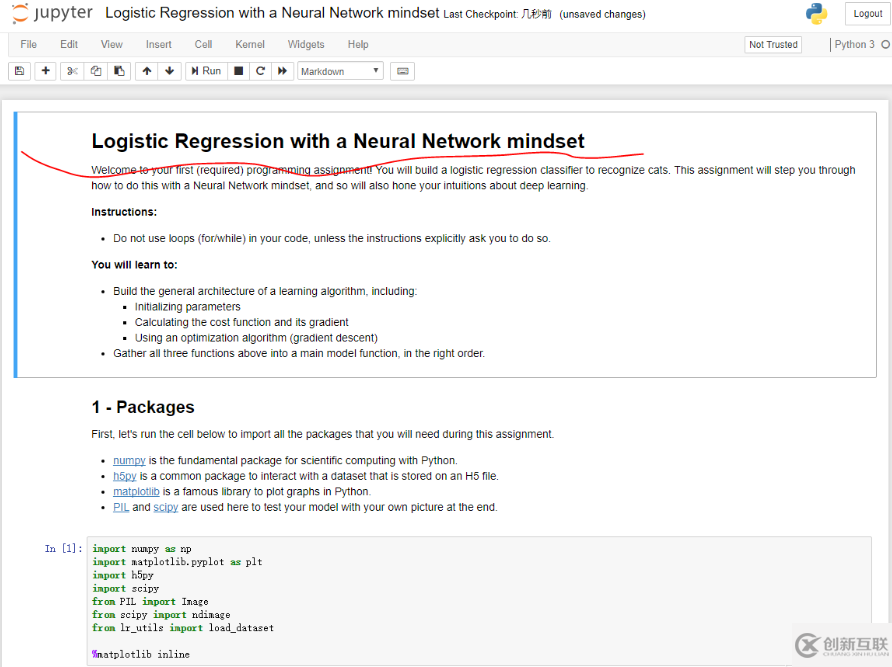Follow the scipy link

point(166,507)
